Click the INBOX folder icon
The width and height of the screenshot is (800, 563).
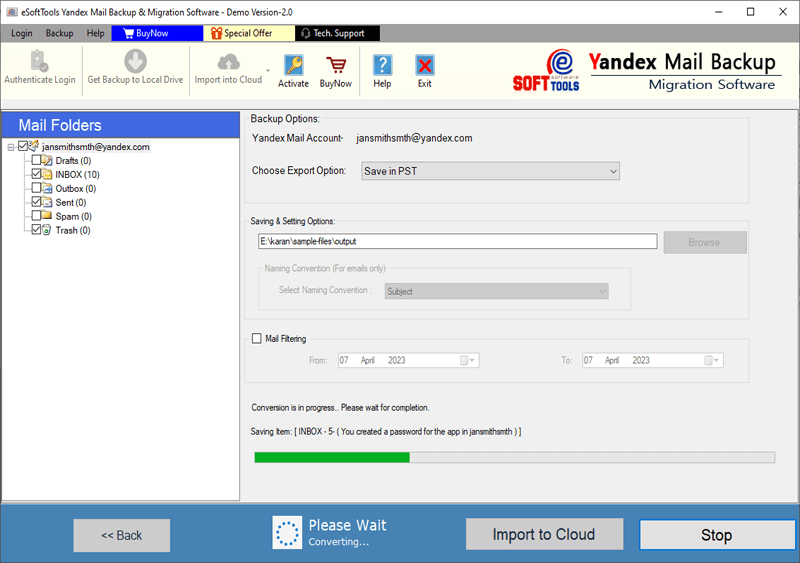click(x=47, y=175)
